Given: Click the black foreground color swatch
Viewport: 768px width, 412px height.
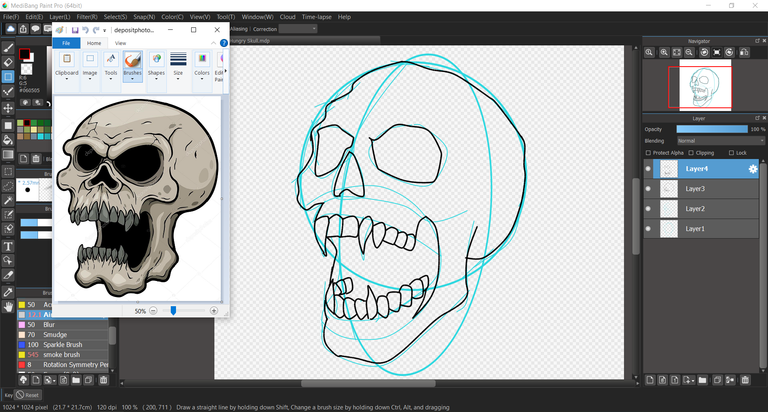Looking at the screenshot, I should coord(24,54).
